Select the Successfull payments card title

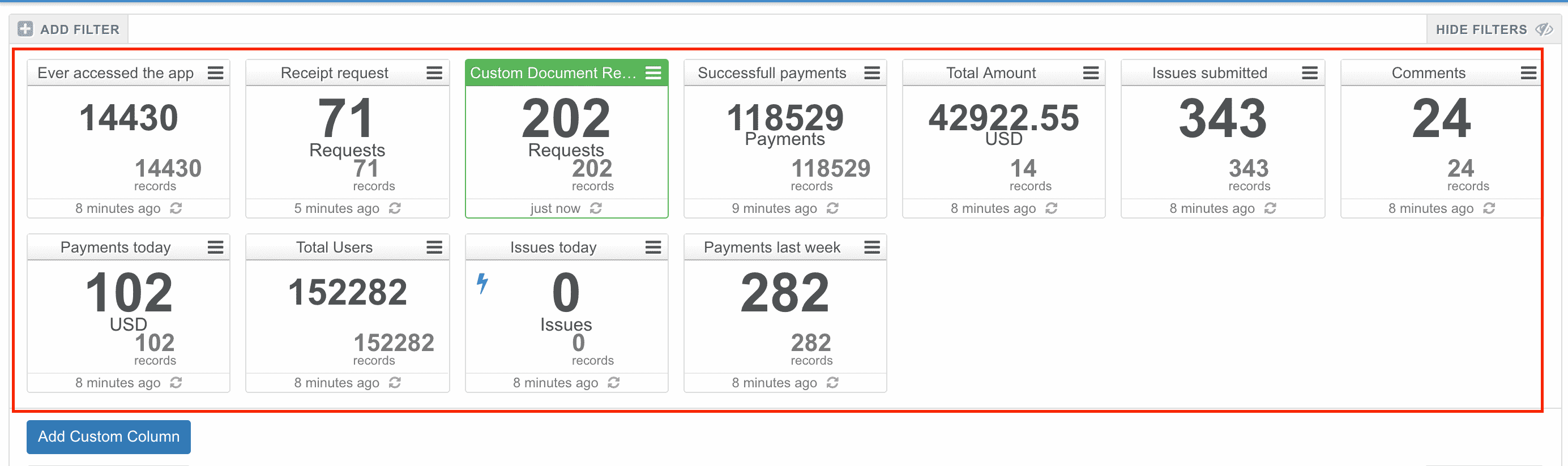(772, 73)
